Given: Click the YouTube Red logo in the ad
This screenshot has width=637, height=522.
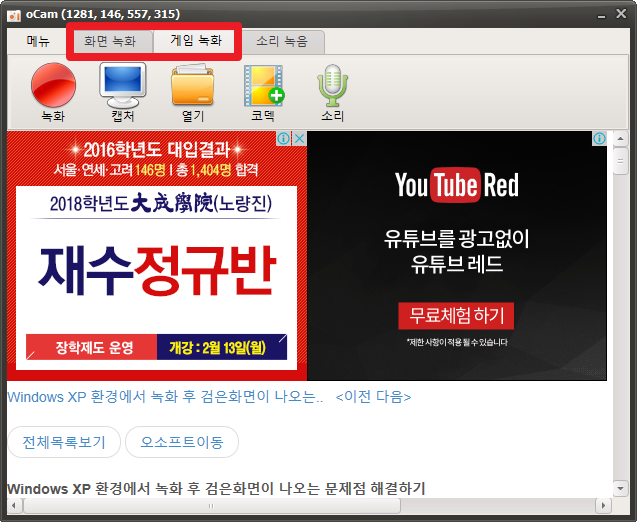Looking at the screenshot, I should [x=457, y=185].
